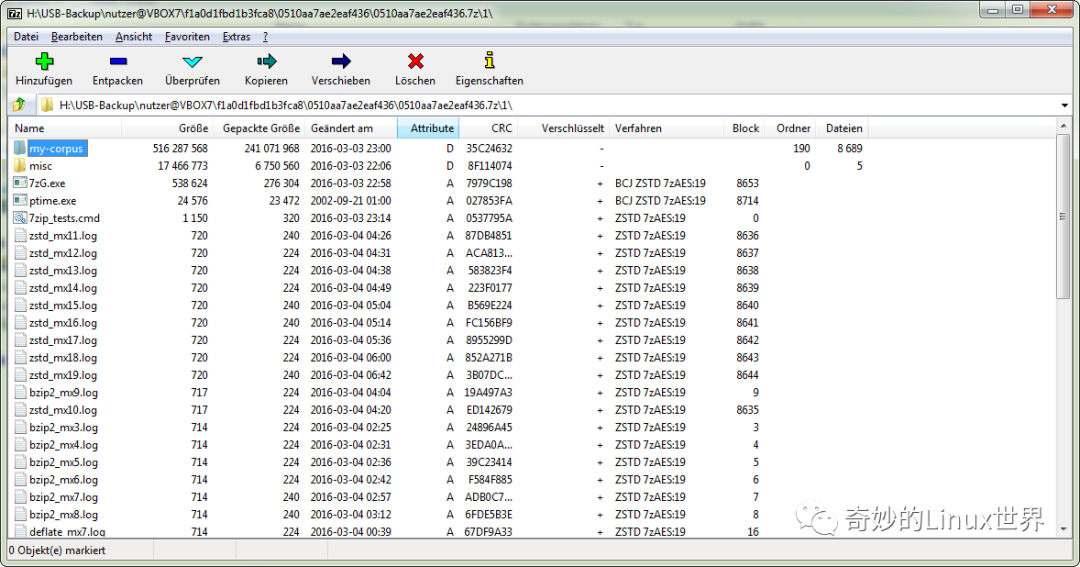
Task: Click the Eigenschaften info icon
Action: [489, 61]
